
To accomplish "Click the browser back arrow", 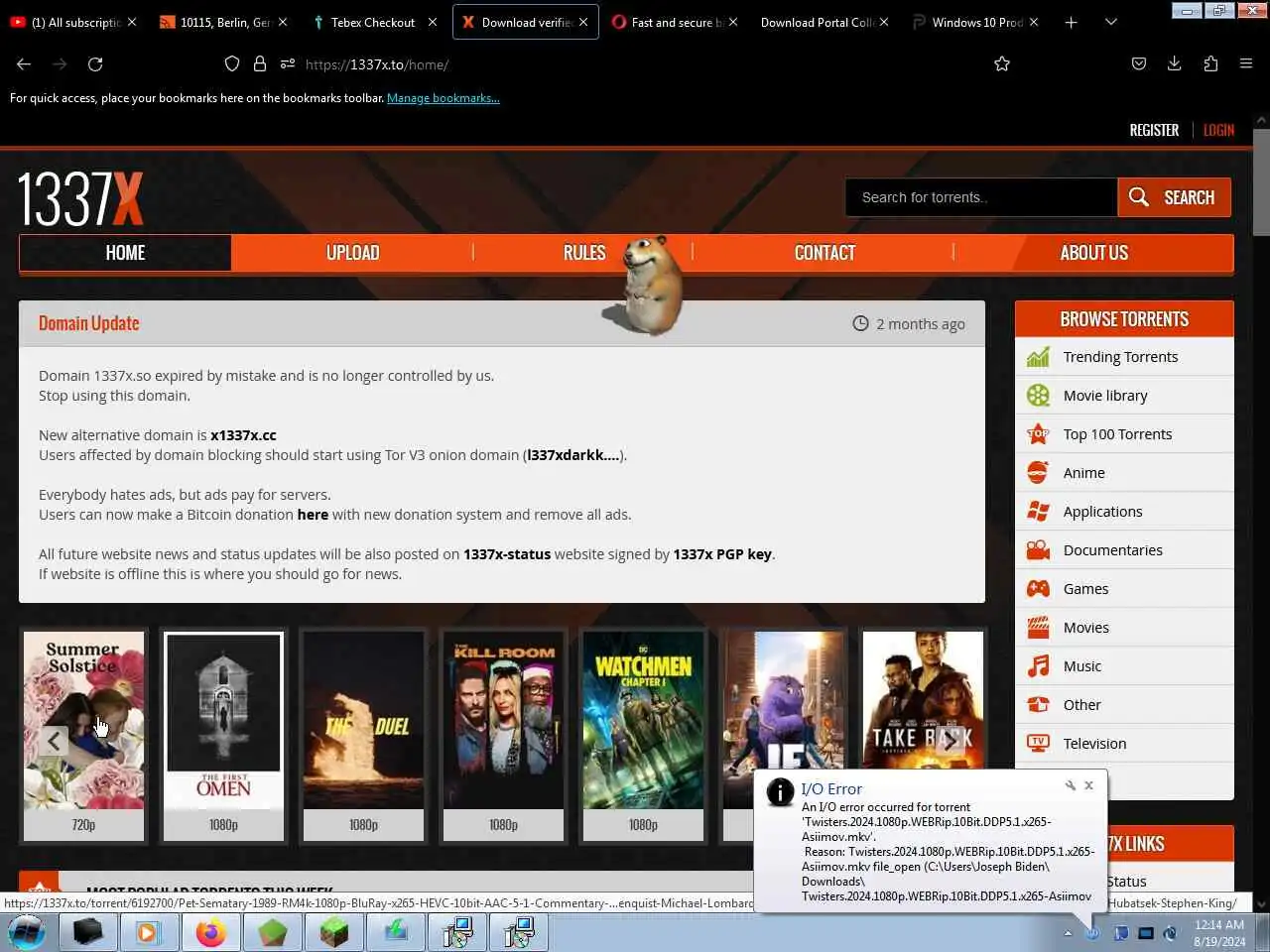I will 24,63.
